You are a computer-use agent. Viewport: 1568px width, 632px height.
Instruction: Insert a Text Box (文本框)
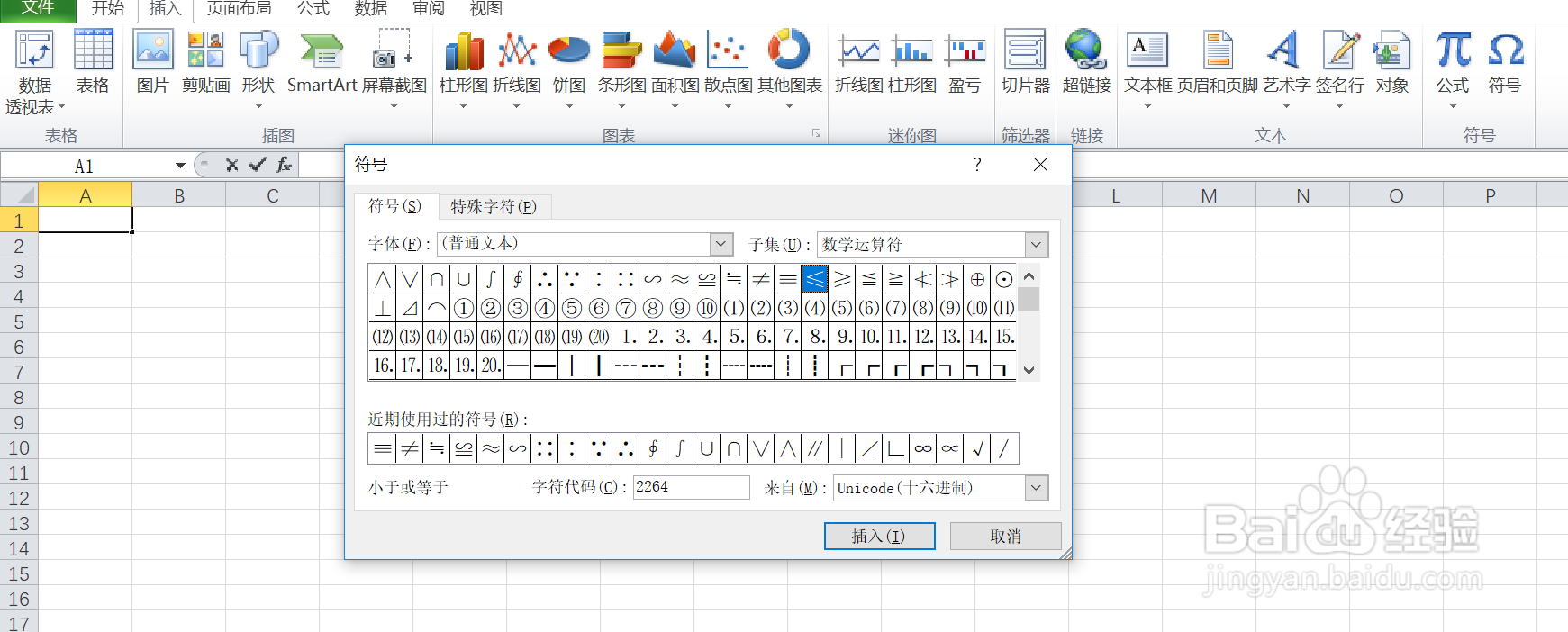pyautogui.click(x=1148, y=70)
